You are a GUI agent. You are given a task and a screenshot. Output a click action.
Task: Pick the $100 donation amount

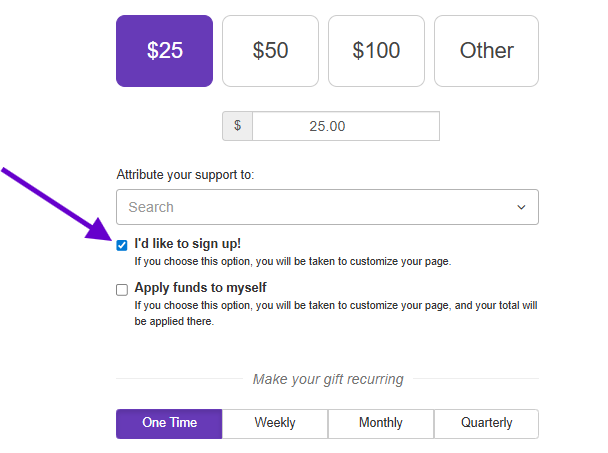coord(377,51)
